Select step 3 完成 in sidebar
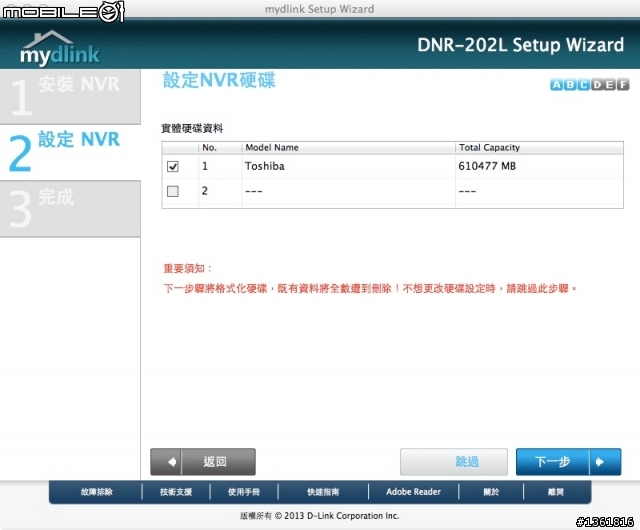The height and width of the screenshot is (530, 640). click(x=70, y=208)
